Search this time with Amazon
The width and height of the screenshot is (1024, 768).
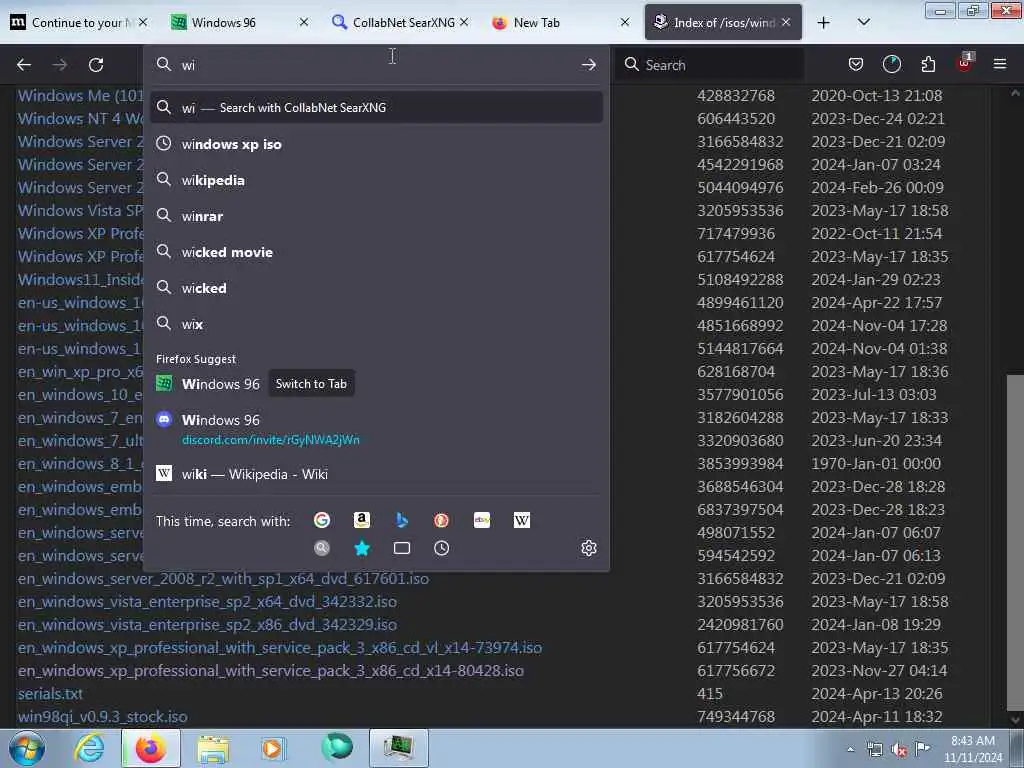[x=362, y=520]
